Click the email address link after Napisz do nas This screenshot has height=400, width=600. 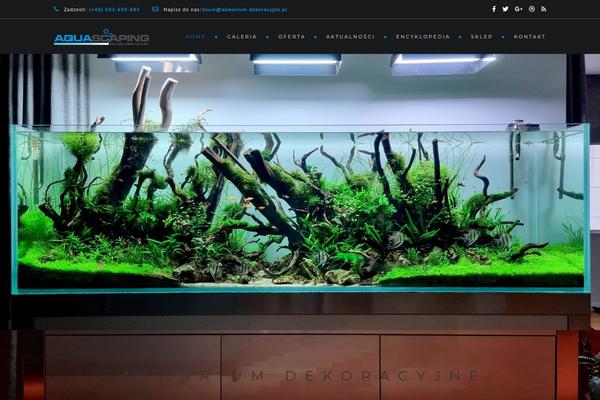click(x=245, y=10)
